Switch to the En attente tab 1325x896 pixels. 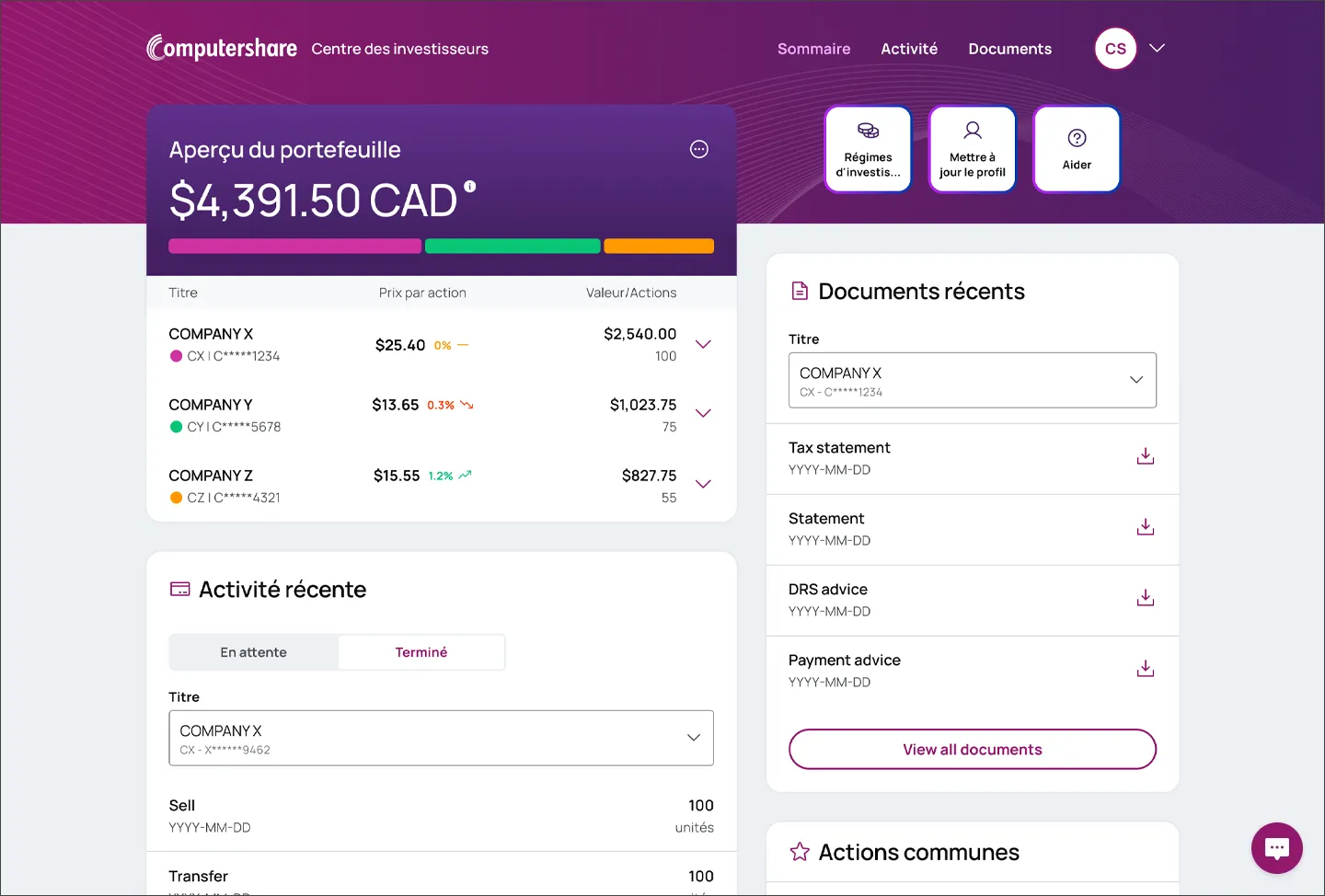point(252,651)
